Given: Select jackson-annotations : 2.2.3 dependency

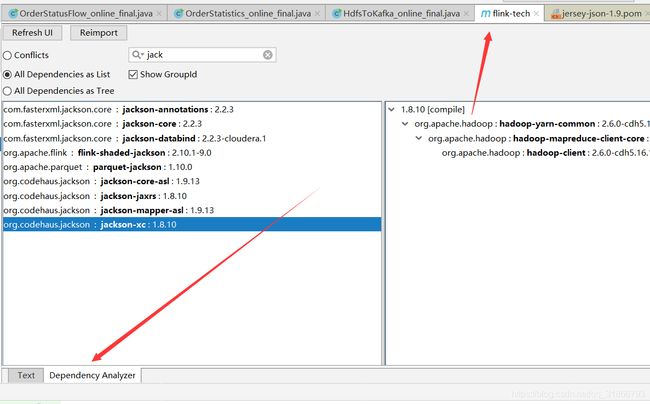Looking at the screenshot, I should click(x=192, y=109).
